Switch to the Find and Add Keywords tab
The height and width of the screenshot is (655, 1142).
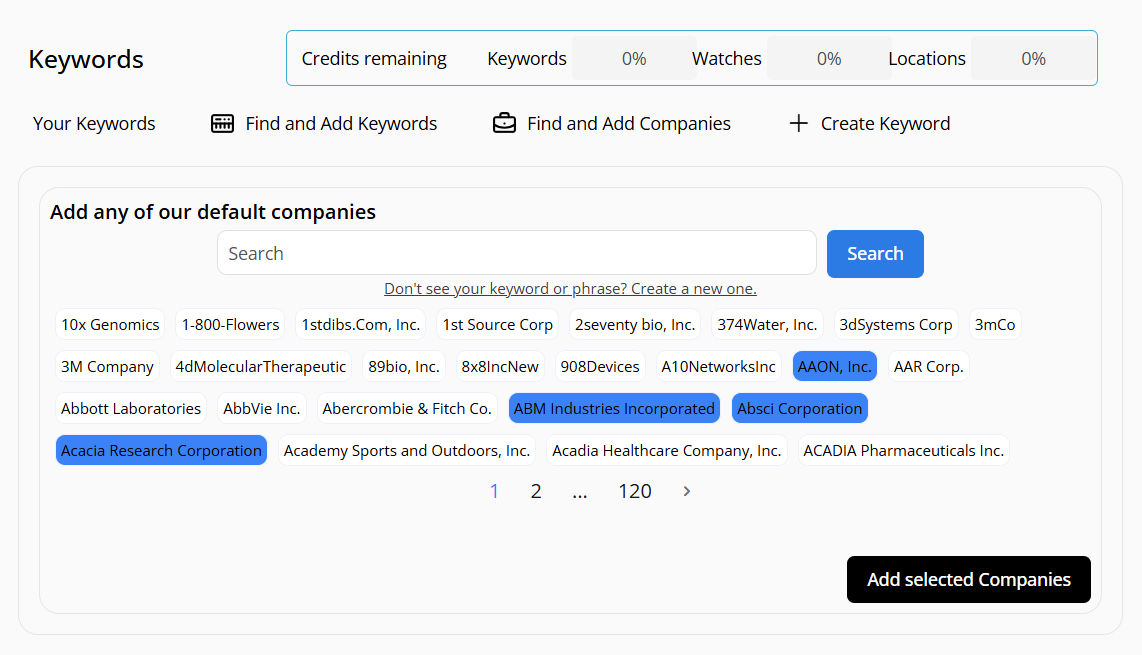click(x=341, y=124)
